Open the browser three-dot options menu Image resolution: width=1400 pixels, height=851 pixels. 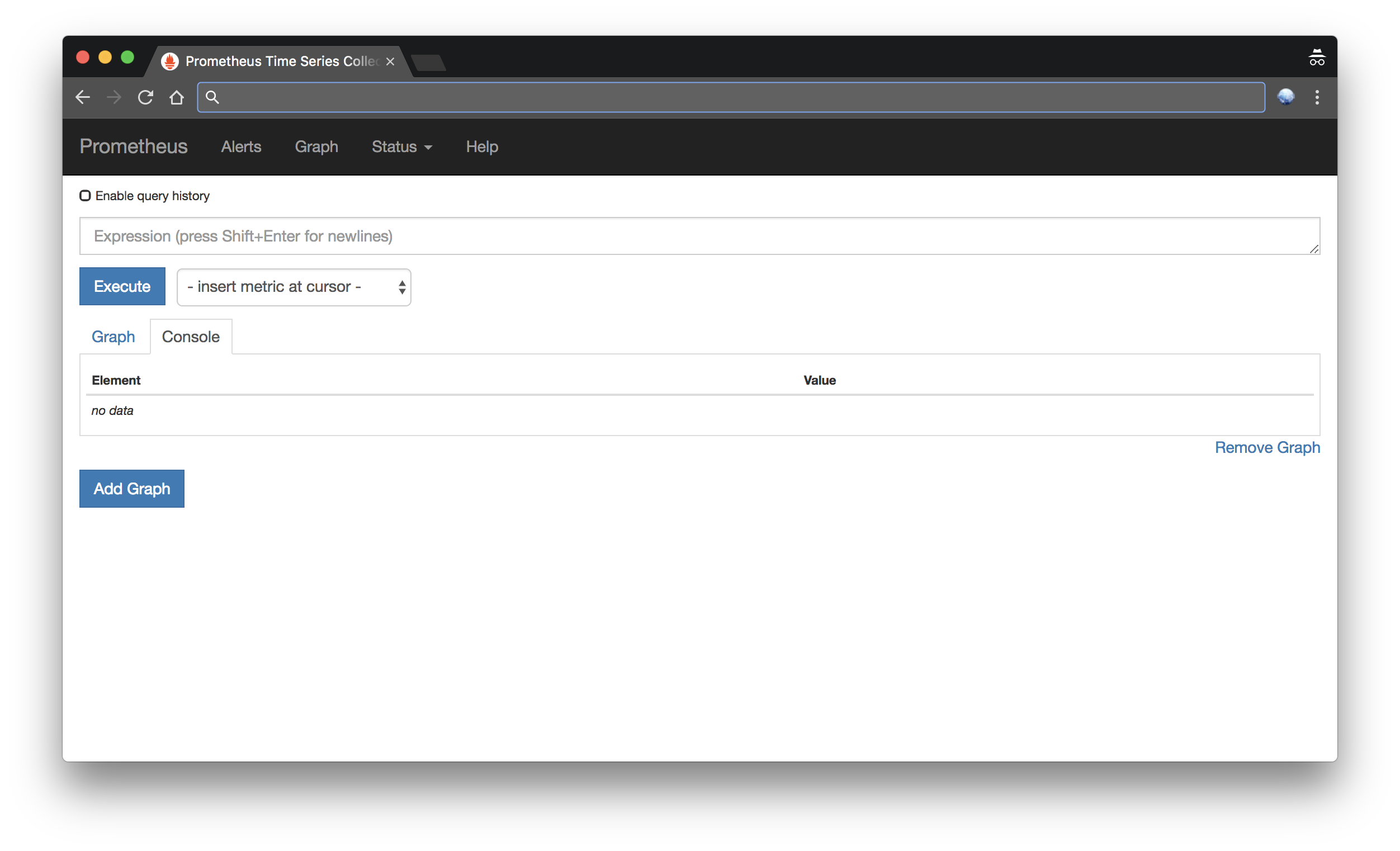point(1317,97)
